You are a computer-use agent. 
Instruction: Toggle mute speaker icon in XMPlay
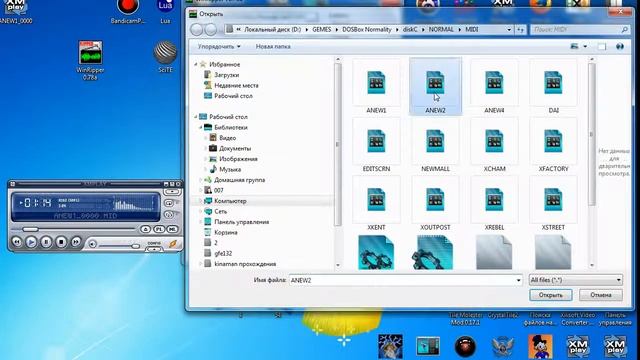(93, 244)
